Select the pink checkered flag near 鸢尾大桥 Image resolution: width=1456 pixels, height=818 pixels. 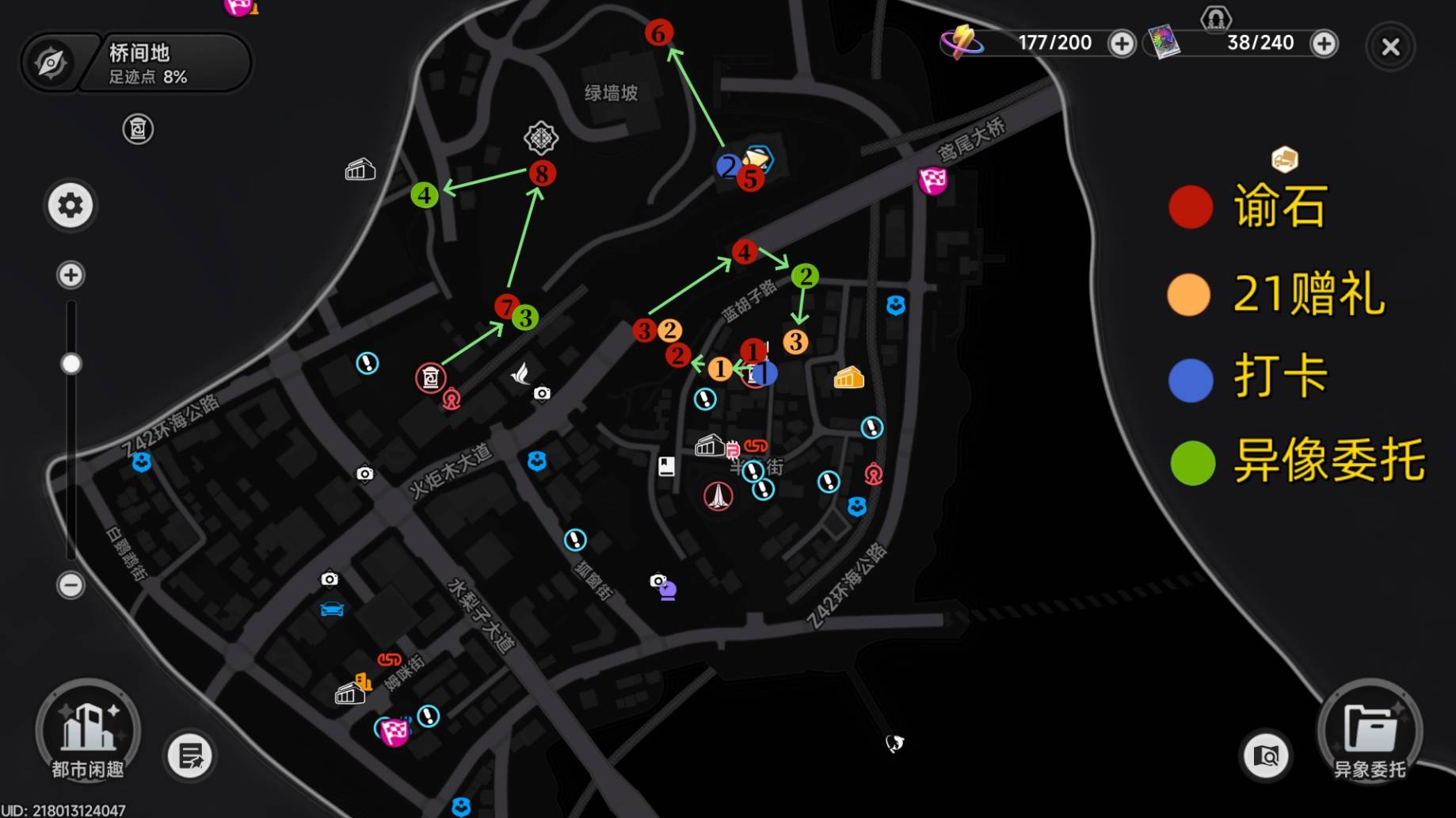click(932, 181)
